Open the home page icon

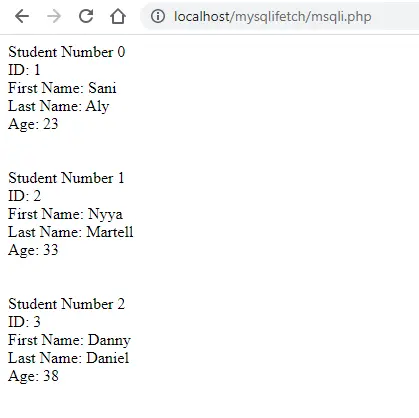[118, 16]
